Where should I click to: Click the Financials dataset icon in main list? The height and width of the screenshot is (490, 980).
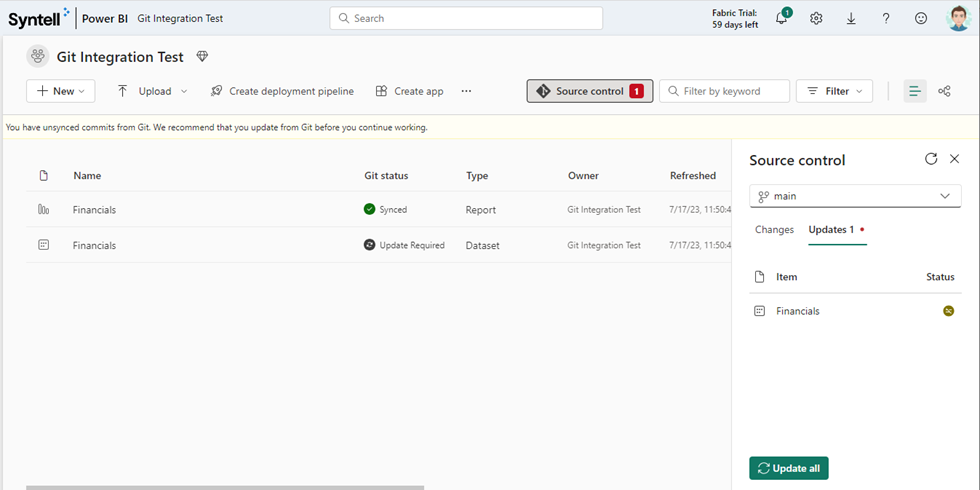(43, 245)
